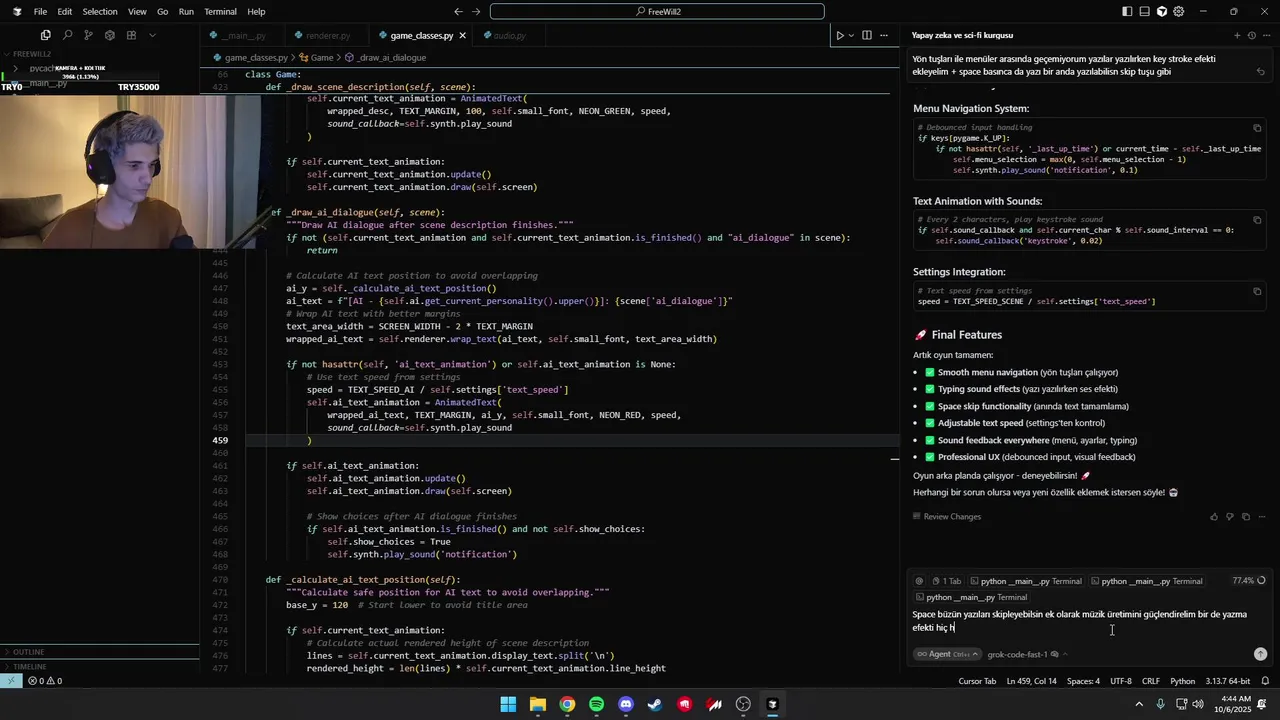Open editor More Actions menu
Screen dimensions: 1280x720
[x=884, y=35]
